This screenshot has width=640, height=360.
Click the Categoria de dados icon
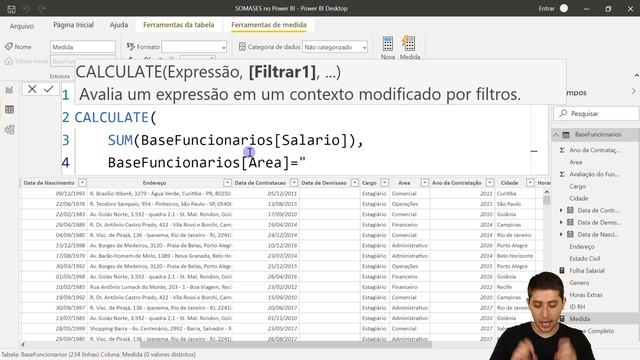[x=242, y=47]
